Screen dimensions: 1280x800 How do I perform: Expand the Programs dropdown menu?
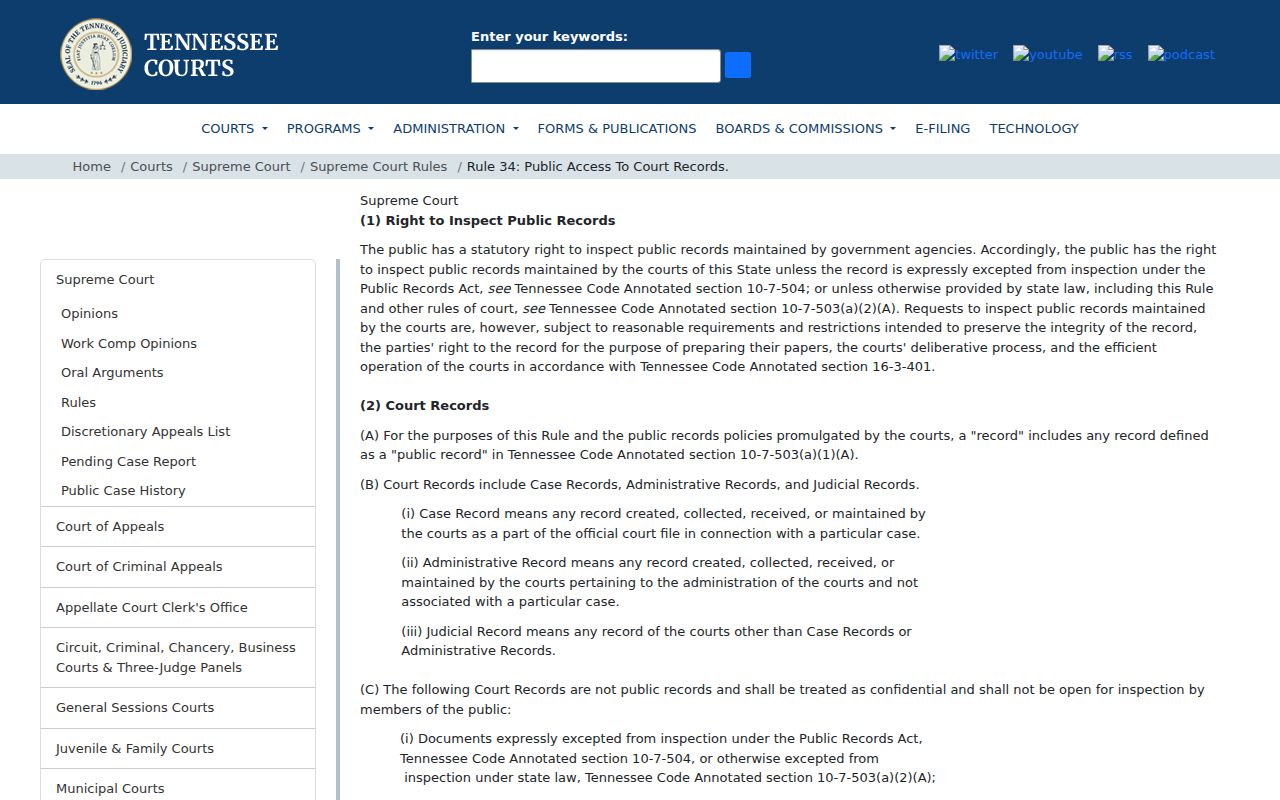tap(330, 128)
